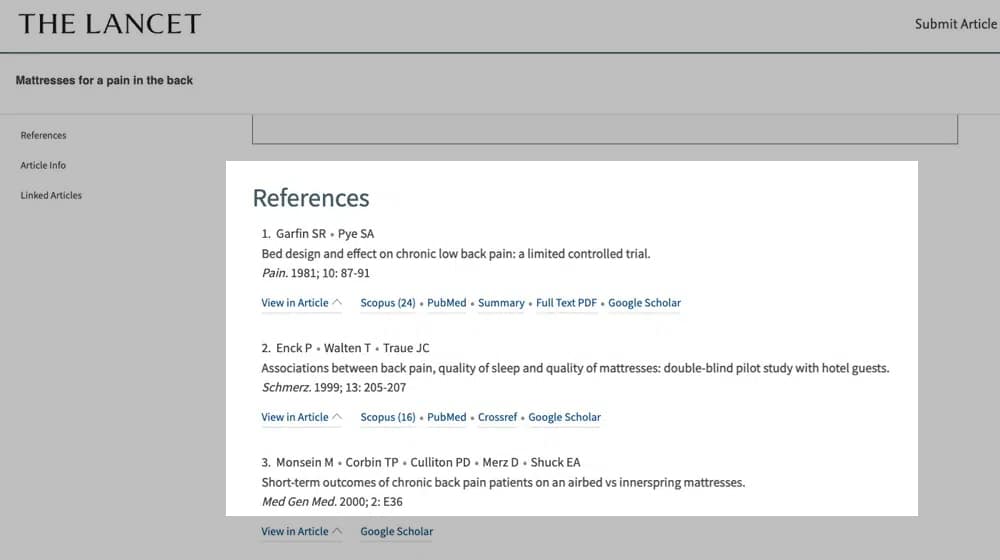Open PubMed link for Garfin reference
1000x560 pixels.
tap(447, 303)
